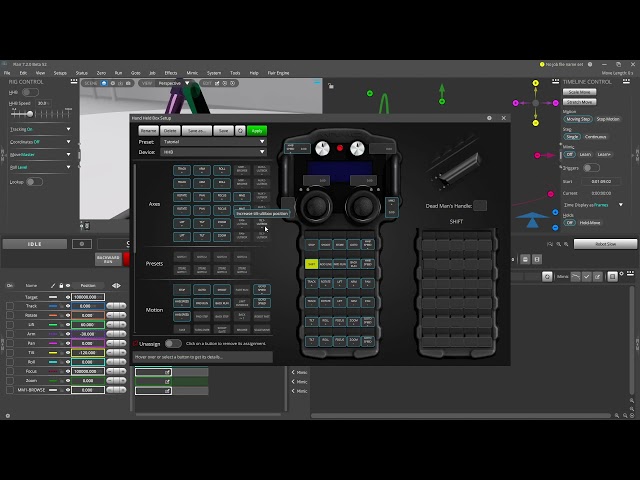Click the Lift axis green colour swatch

(53, 325)
